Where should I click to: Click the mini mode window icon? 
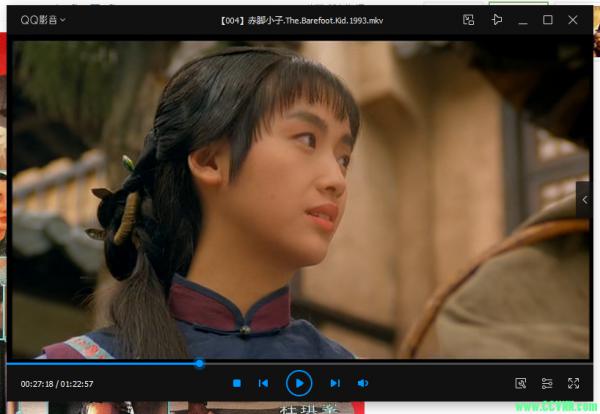click(469, 20)
